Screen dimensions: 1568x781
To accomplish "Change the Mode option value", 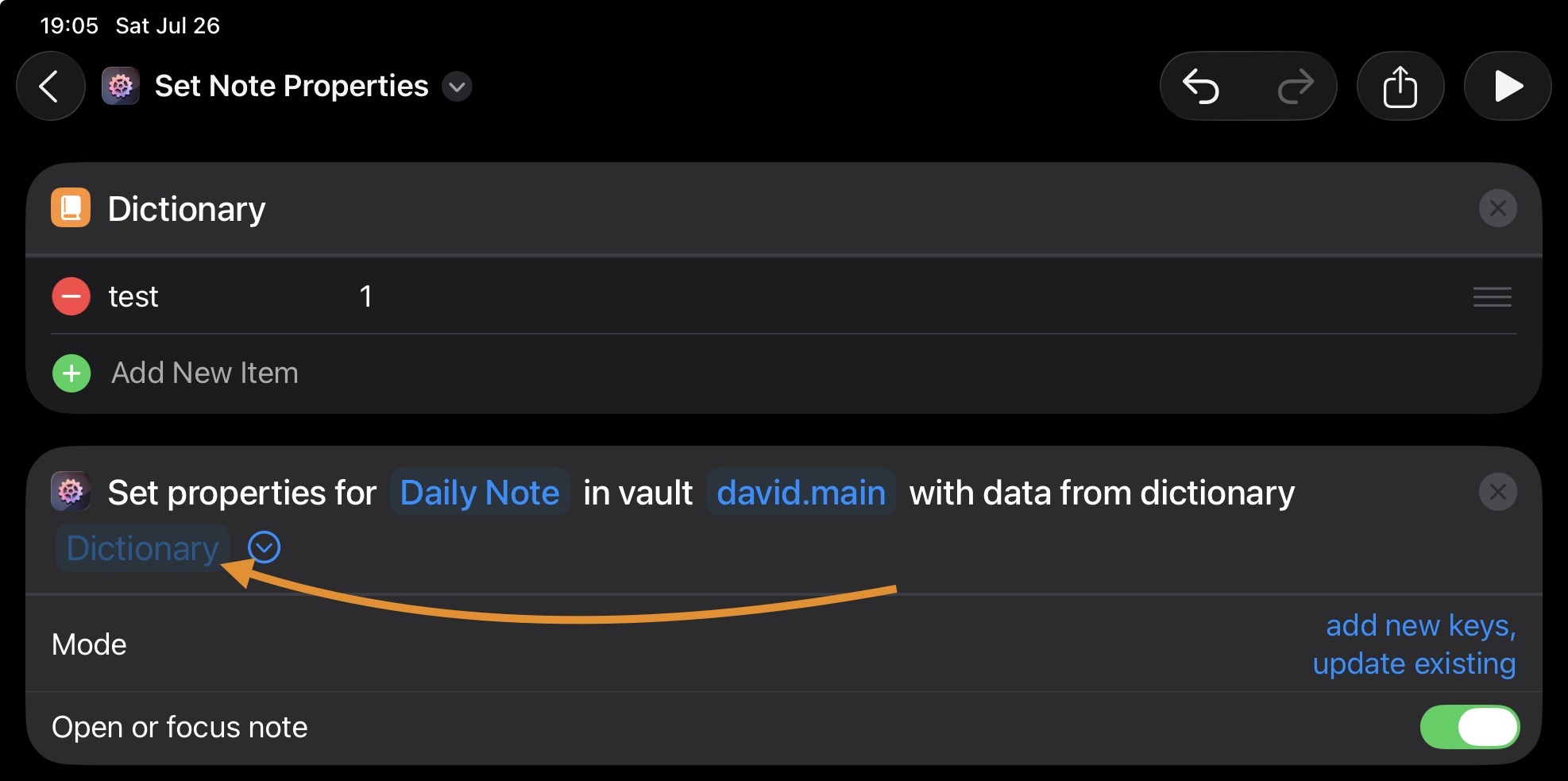I will [1414, 644].
